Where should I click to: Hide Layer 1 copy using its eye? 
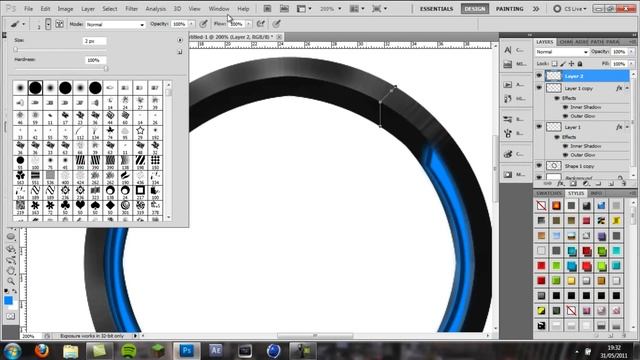click(x=539, y=88)
